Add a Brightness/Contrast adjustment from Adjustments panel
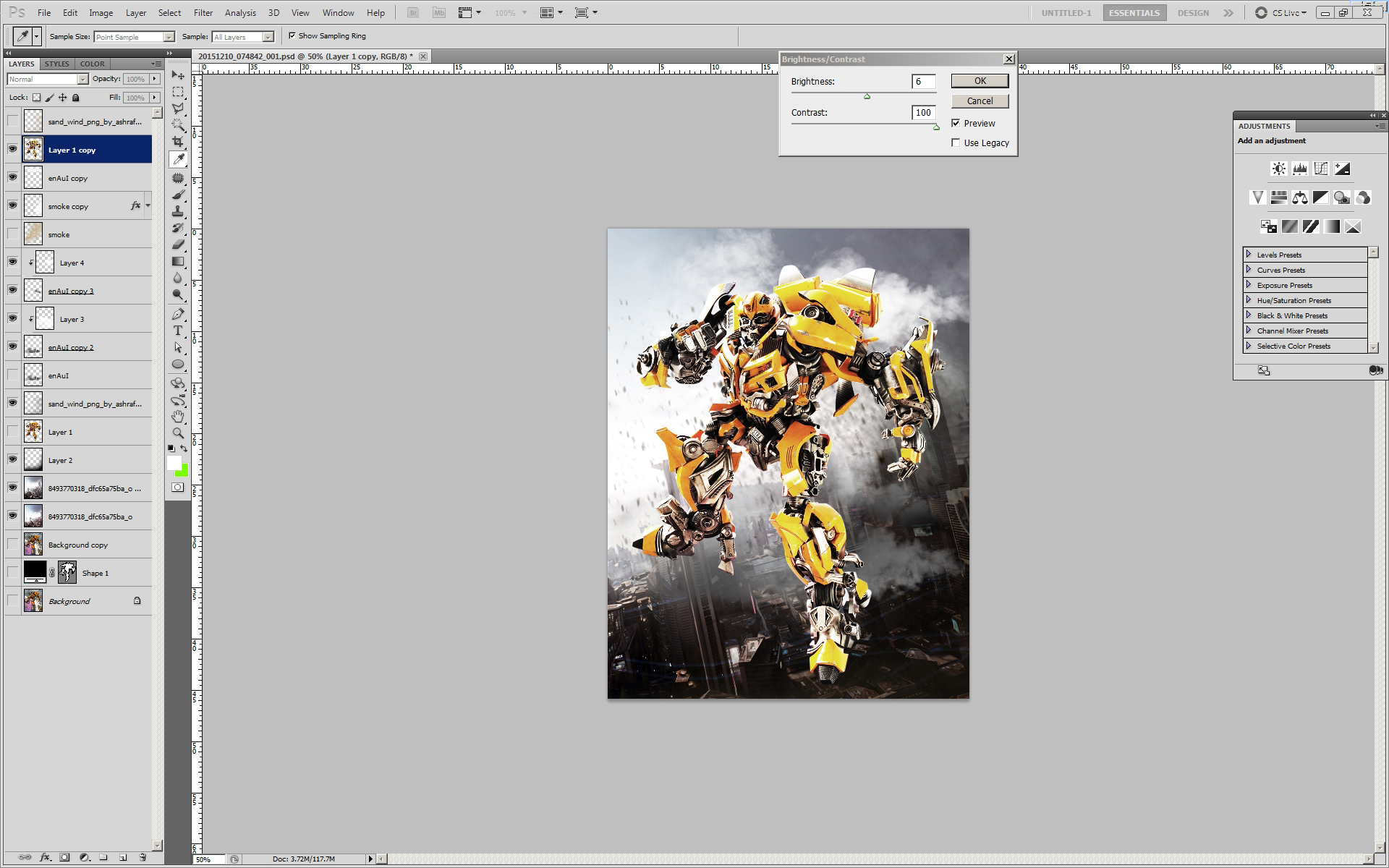This screenshot has height=868, width=1389. (1279, 169)
